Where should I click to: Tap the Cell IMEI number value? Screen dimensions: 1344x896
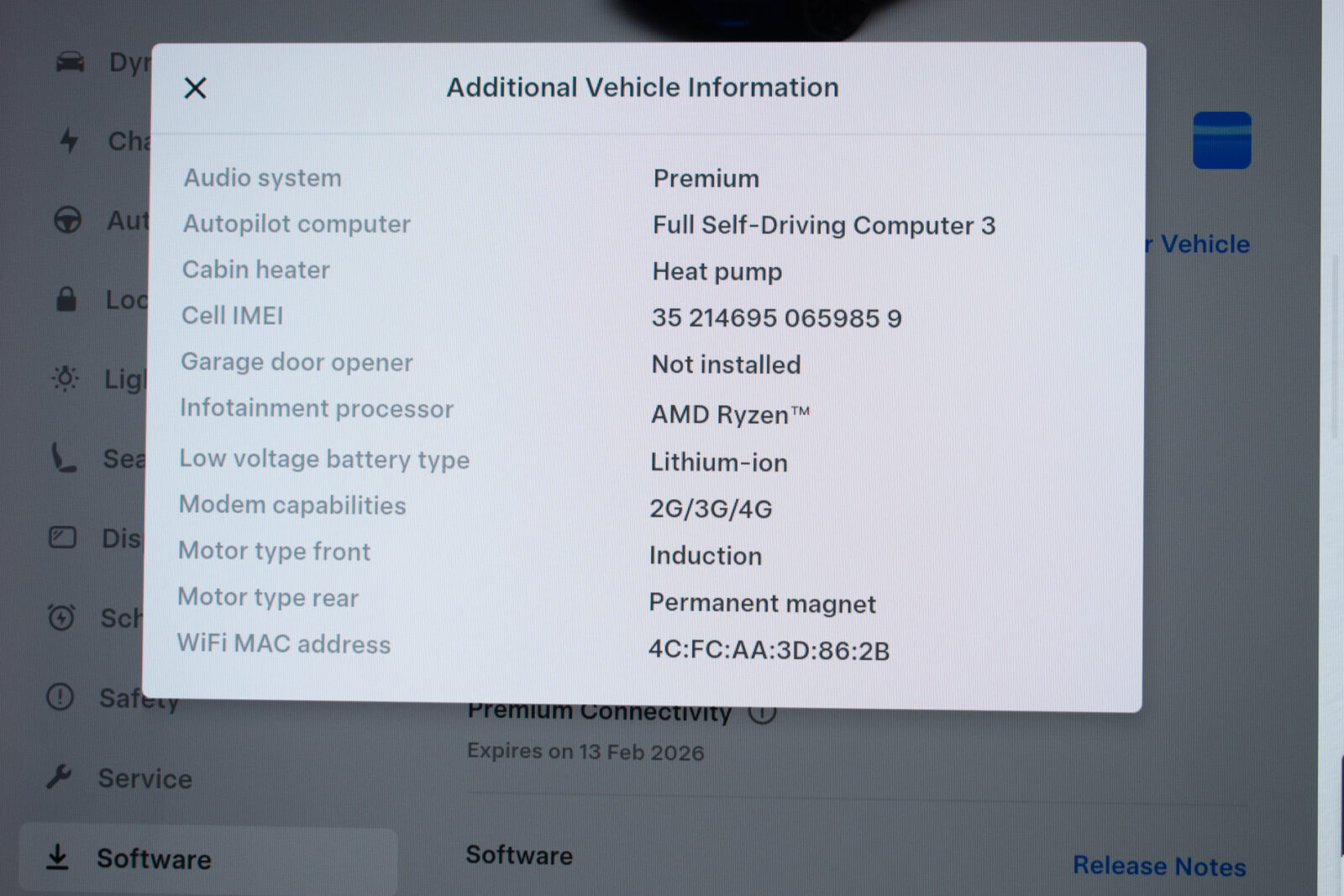(776, 318)
